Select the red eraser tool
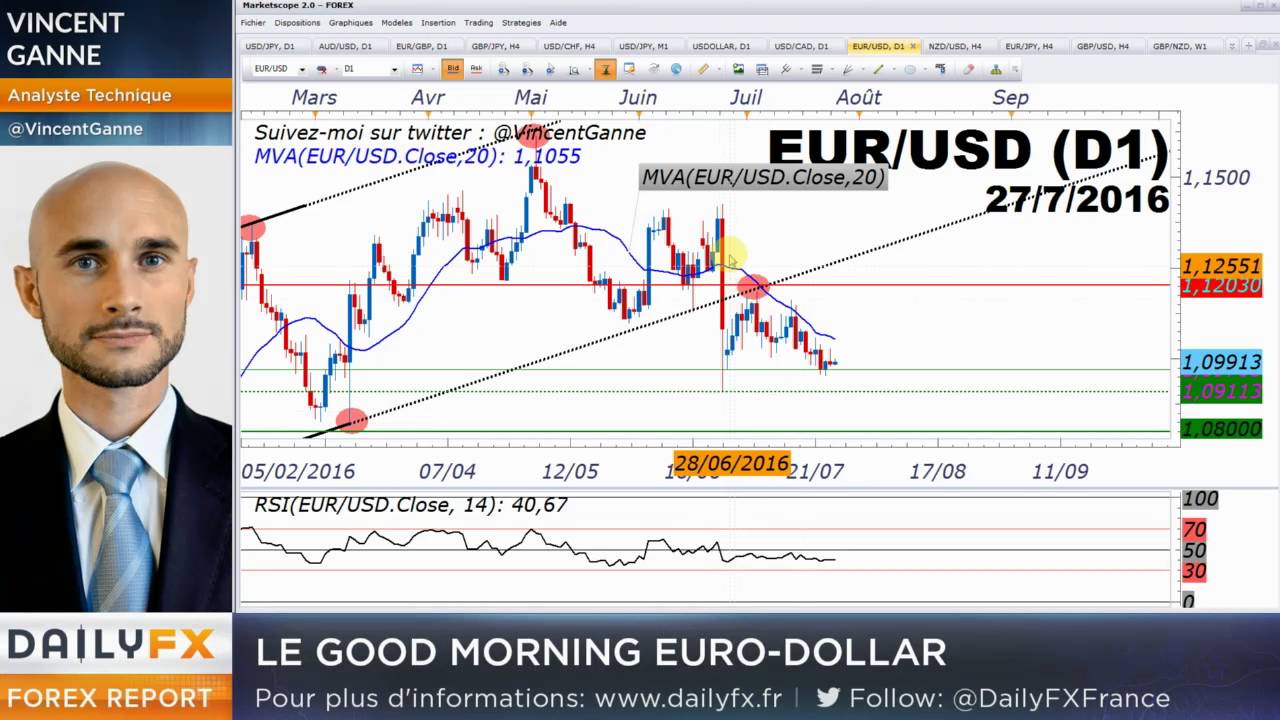This screenshot has width=1280, height=720. click(x=968, y=69)
